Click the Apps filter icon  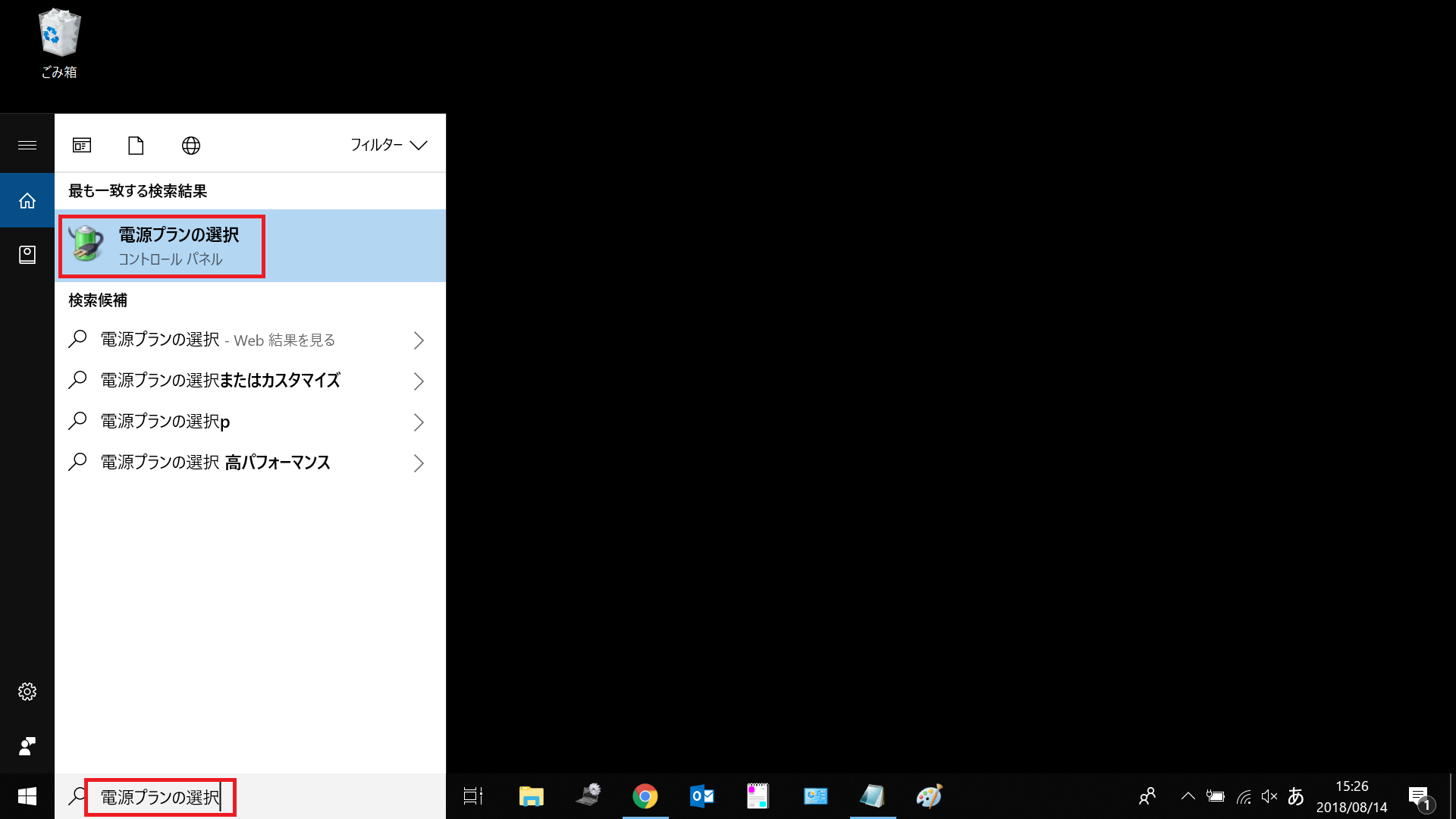pos(82,145)
